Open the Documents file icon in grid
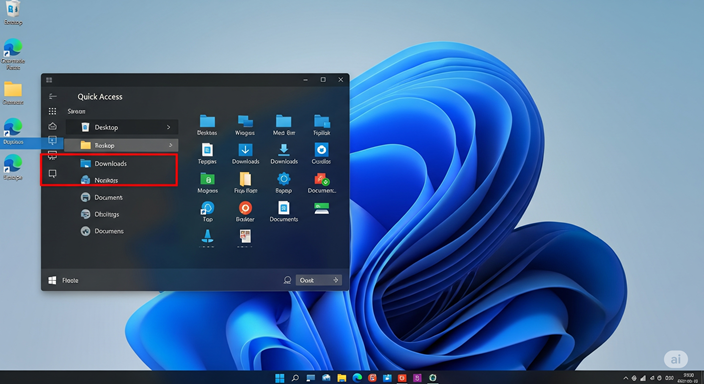704x384 pixels. [283, 208]
